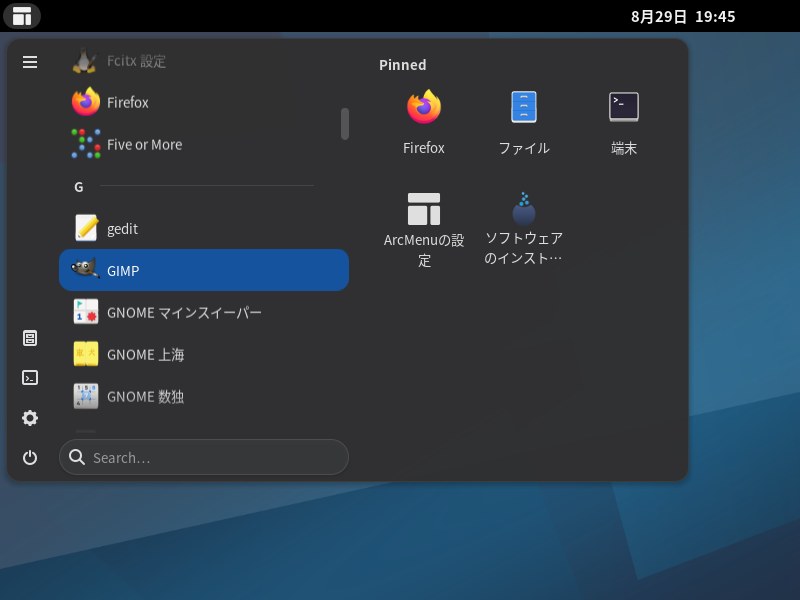Screen dimensions: 800x600
Task: Click the GNOME 上海 mahjong icon
Action: 86,354
